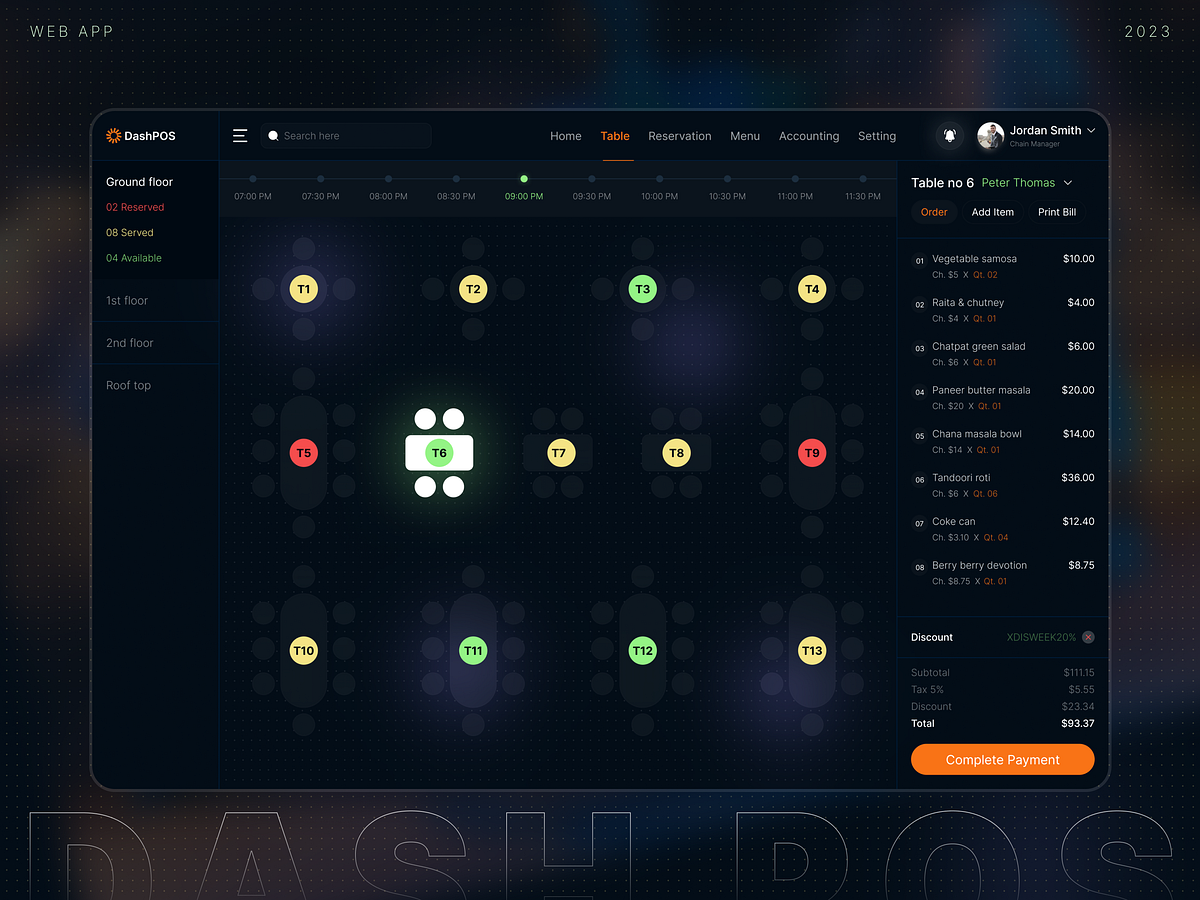
Task: Click the notification bell icon
Action: tap(949, 135)
